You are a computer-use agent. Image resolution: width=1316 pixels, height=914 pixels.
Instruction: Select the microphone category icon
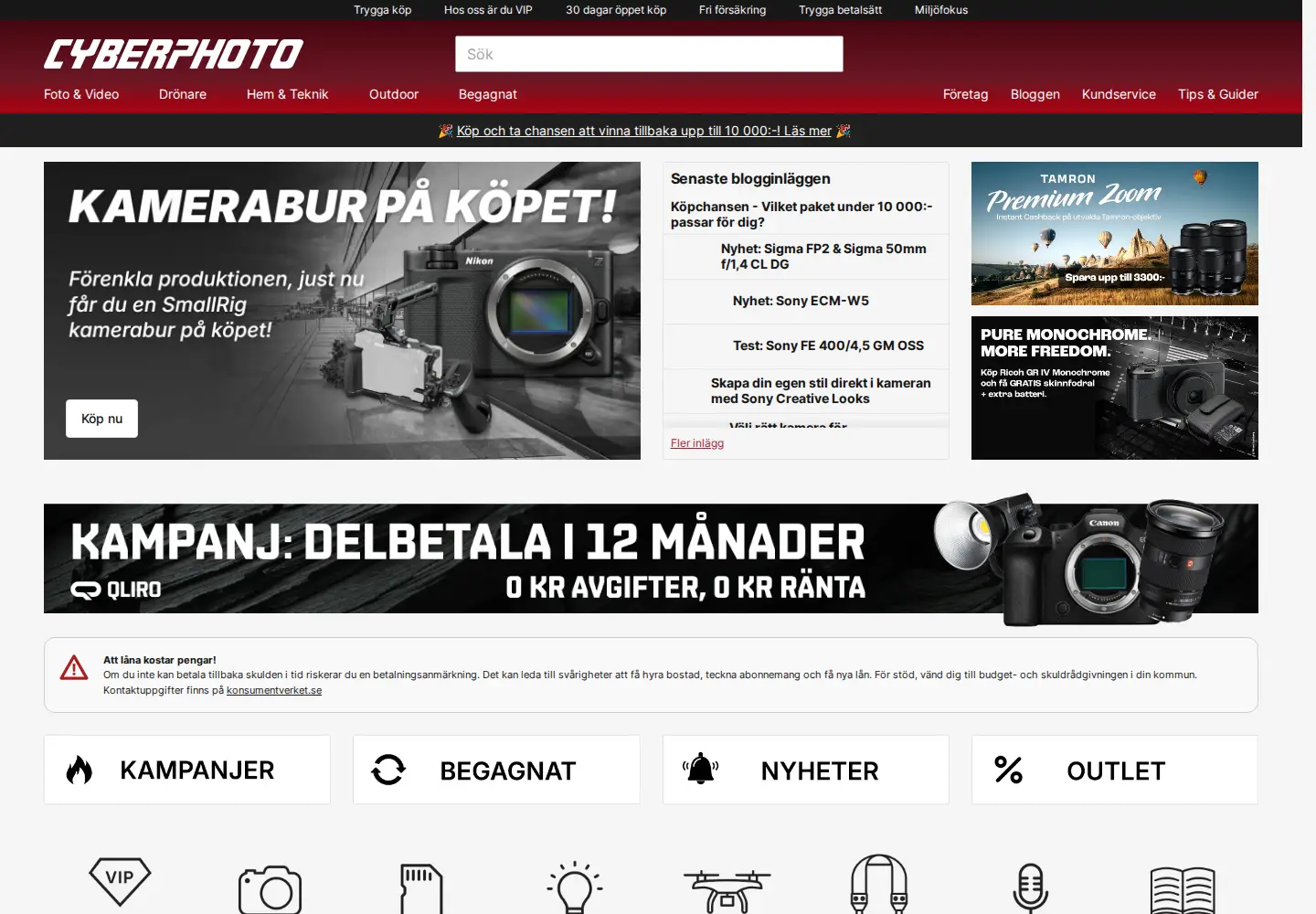tap(1030, 887)
